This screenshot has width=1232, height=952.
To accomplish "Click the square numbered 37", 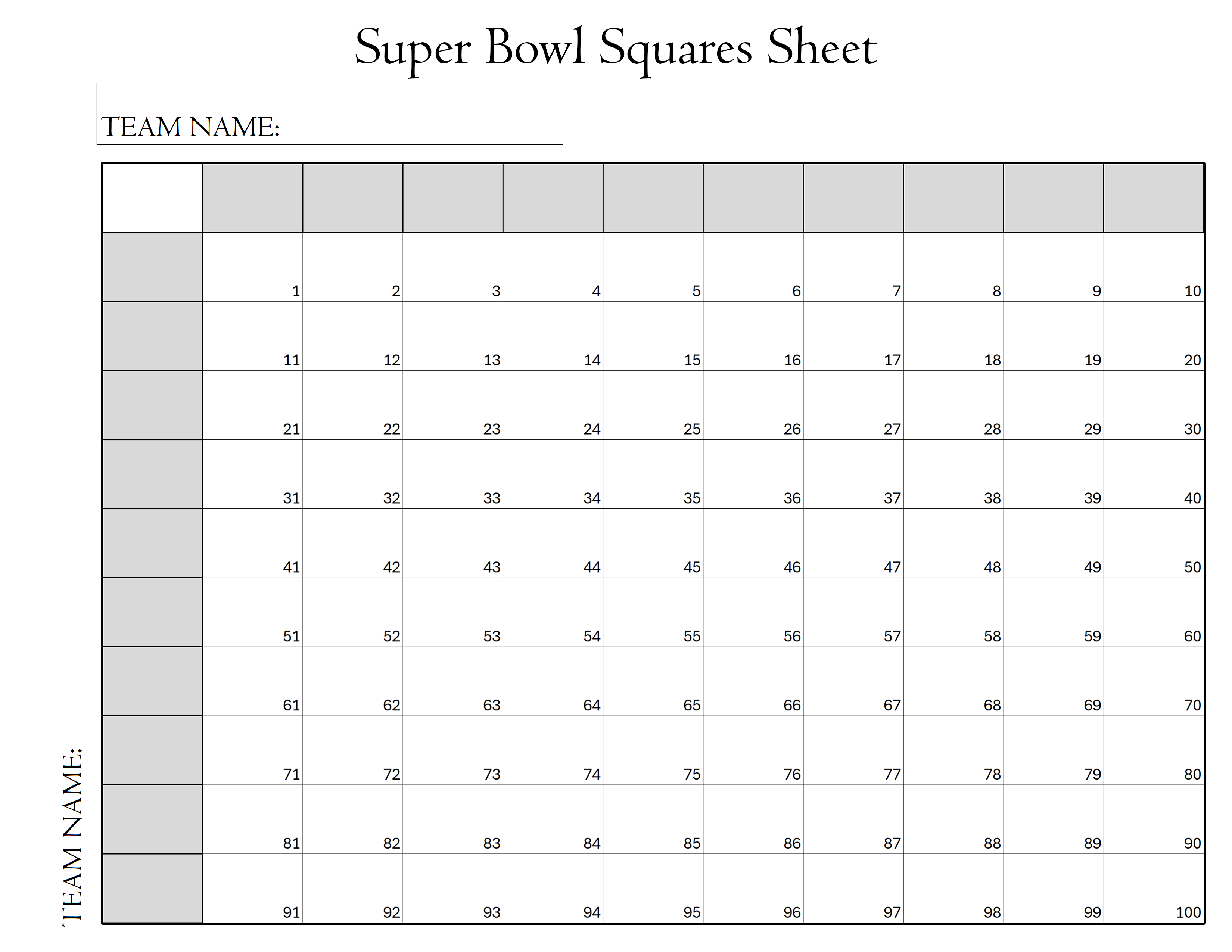I will point(853,474).
